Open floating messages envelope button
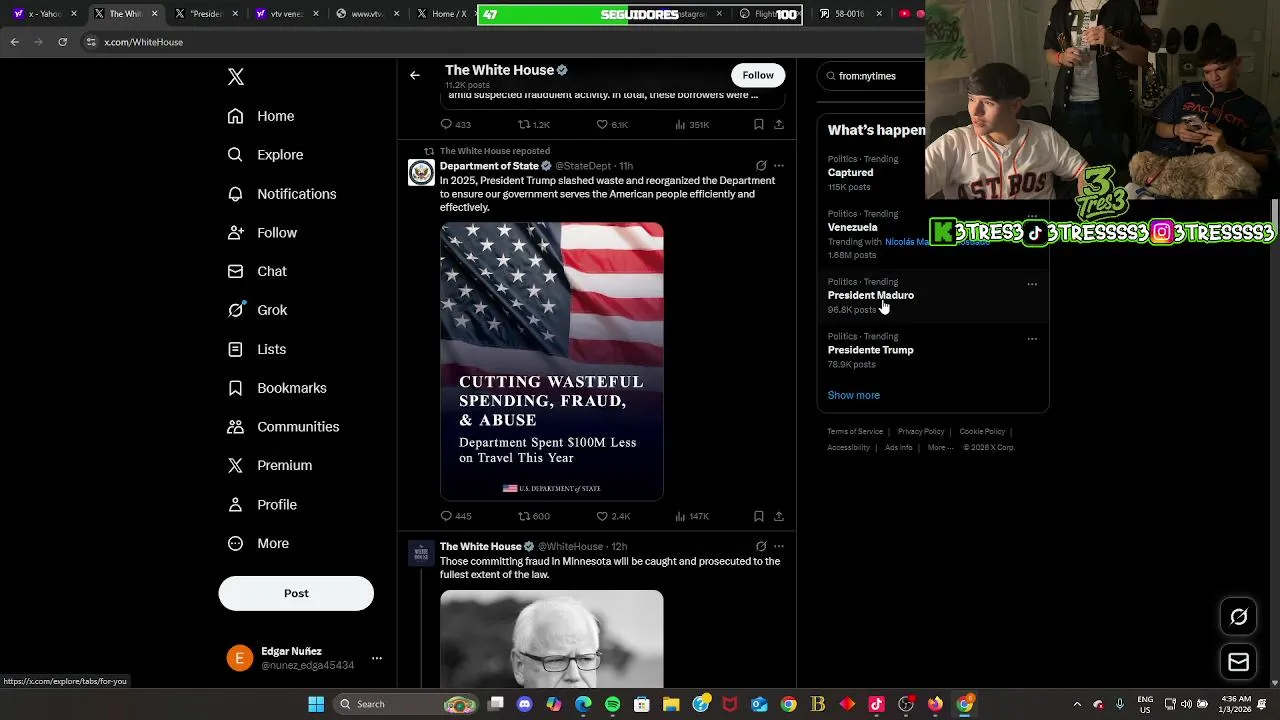The height and width of the screenshot is (720, 1280). (1238, 662)
